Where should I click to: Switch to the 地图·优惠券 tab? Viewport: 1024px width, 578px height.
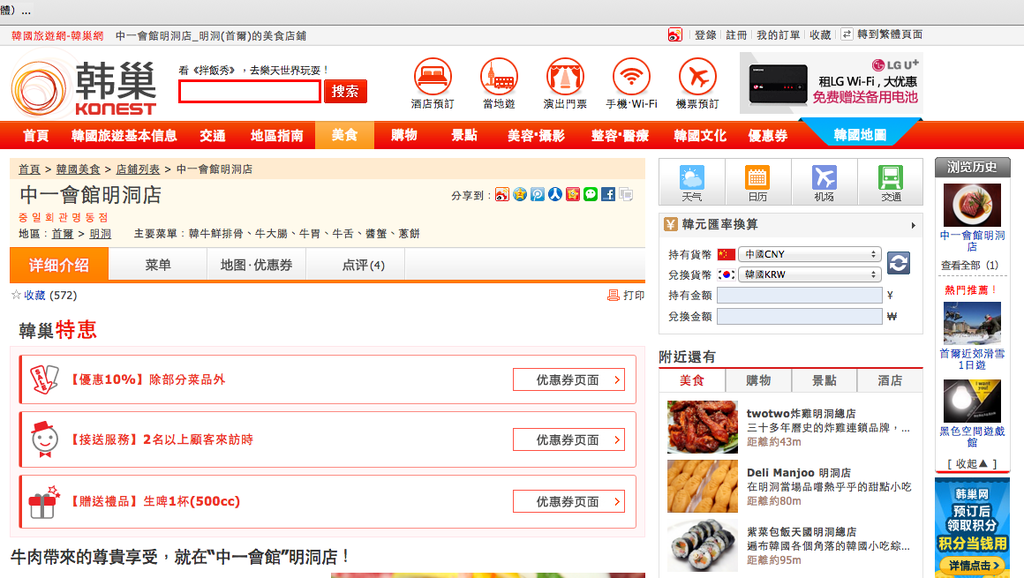pyautogui.click(x=256, y=265)
